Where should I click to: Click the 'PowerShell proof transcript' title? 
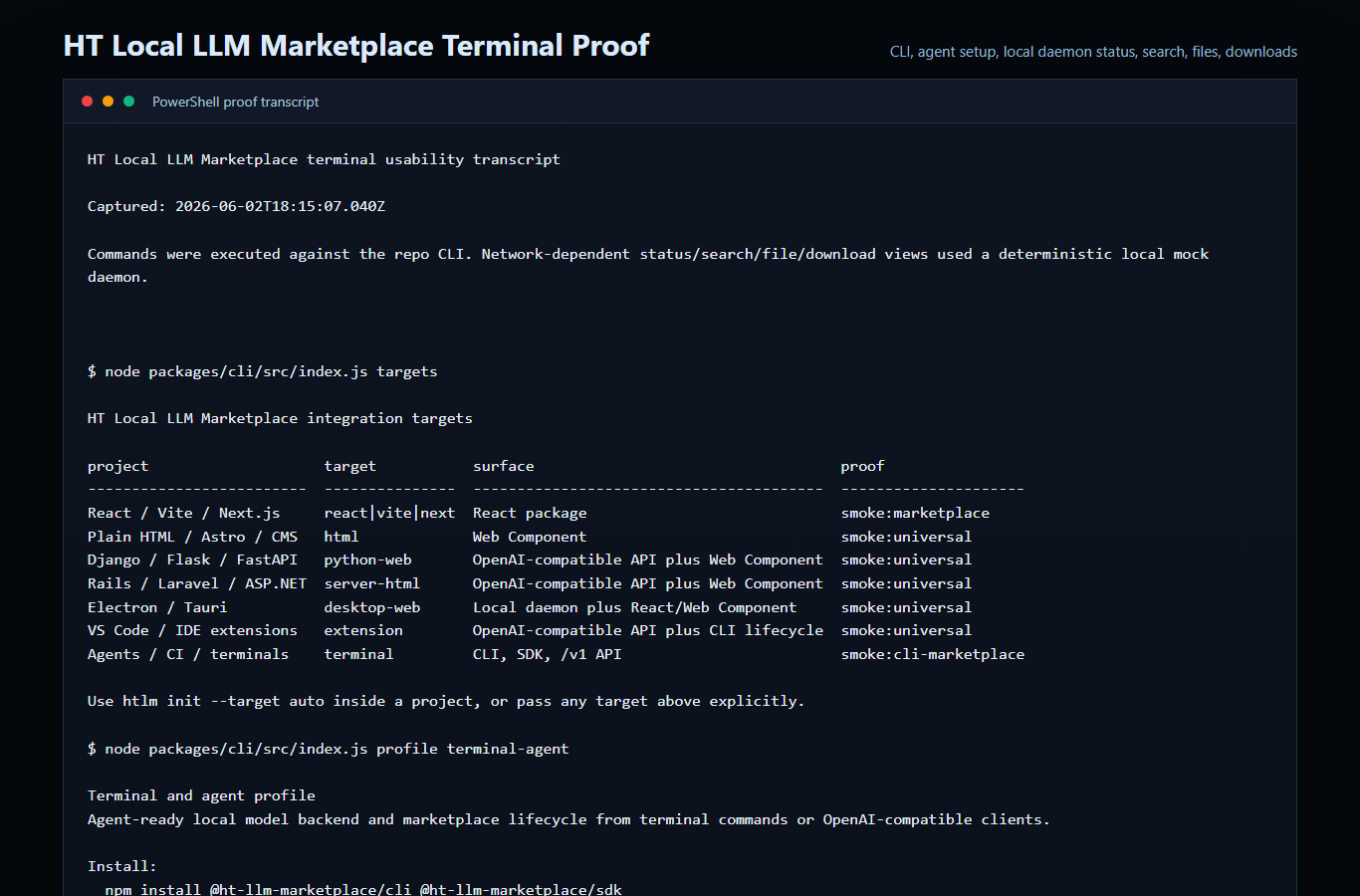tap(236, 102)
